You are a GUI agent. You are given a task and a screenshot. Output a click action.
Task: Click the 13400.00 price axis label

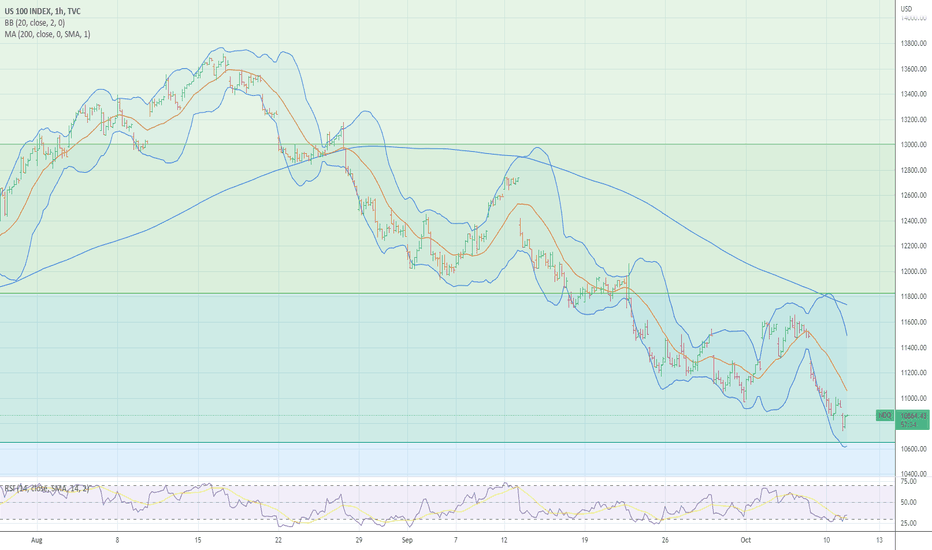(x=914, y=94)
